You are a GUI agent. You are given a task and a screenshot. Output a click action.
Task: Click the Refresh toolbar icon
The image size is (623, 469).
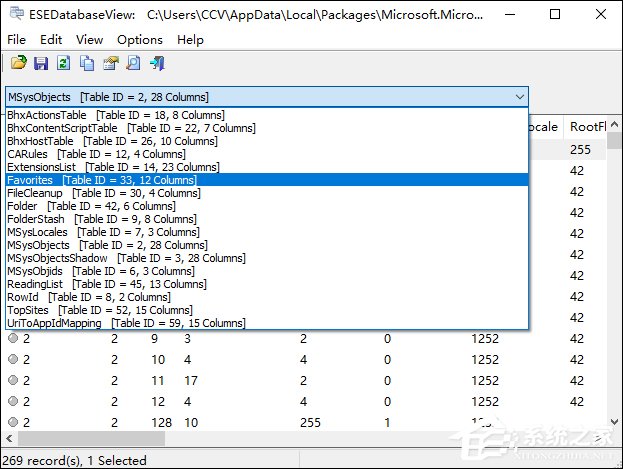(x=64, y=63)
